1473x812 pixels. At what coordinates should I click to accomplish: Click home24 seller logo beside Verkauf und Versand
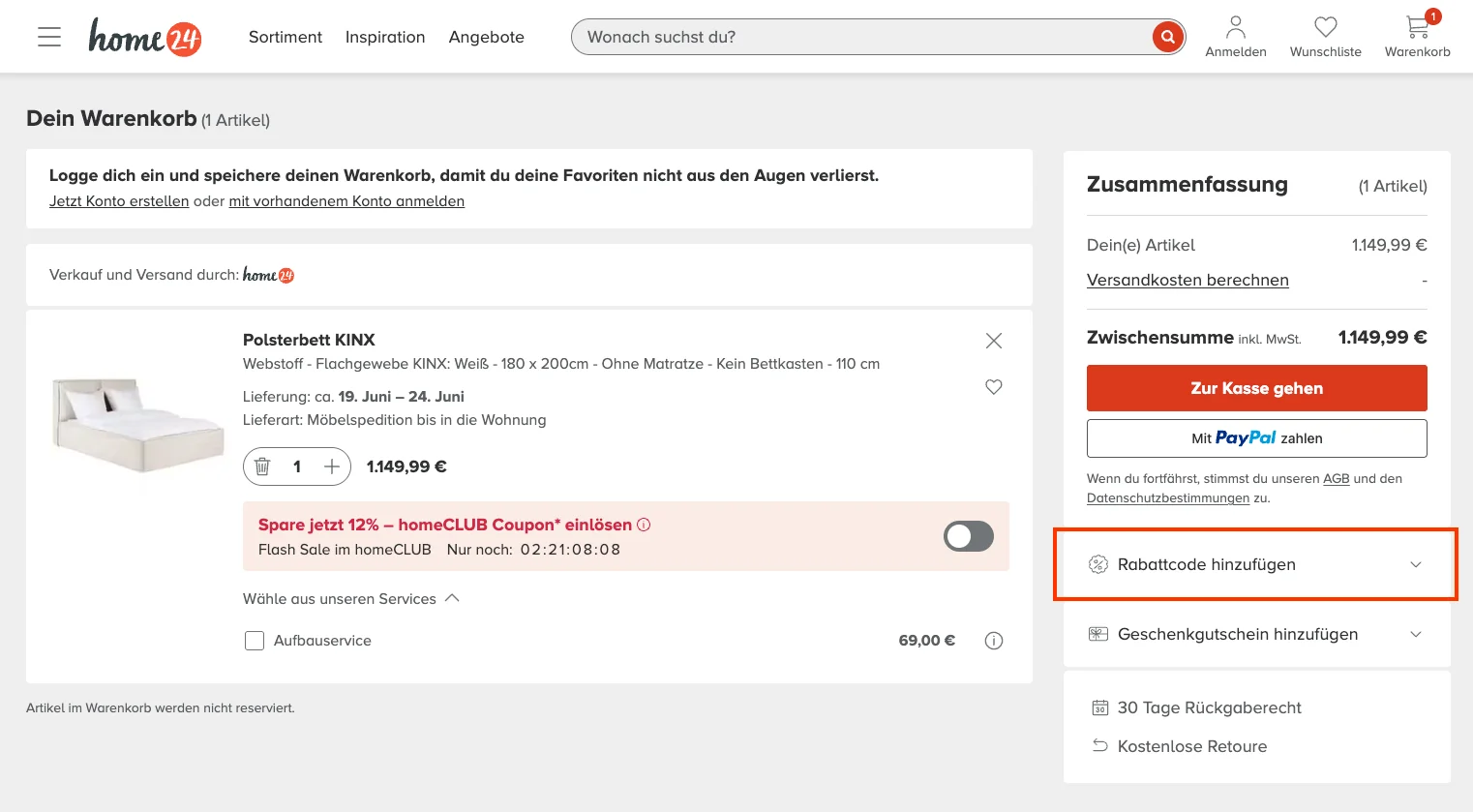pyautogui.click(x=269, y=275)
